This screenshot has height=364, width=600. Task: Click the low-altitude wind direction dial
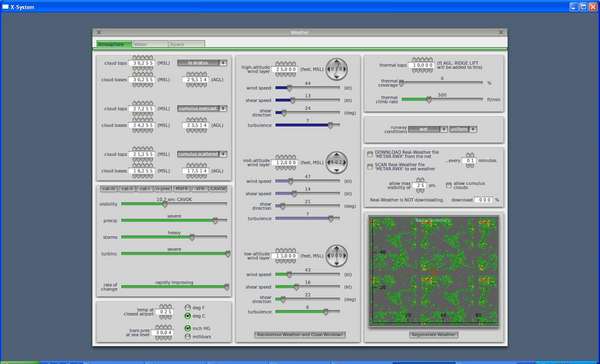(x=337, y=255)
